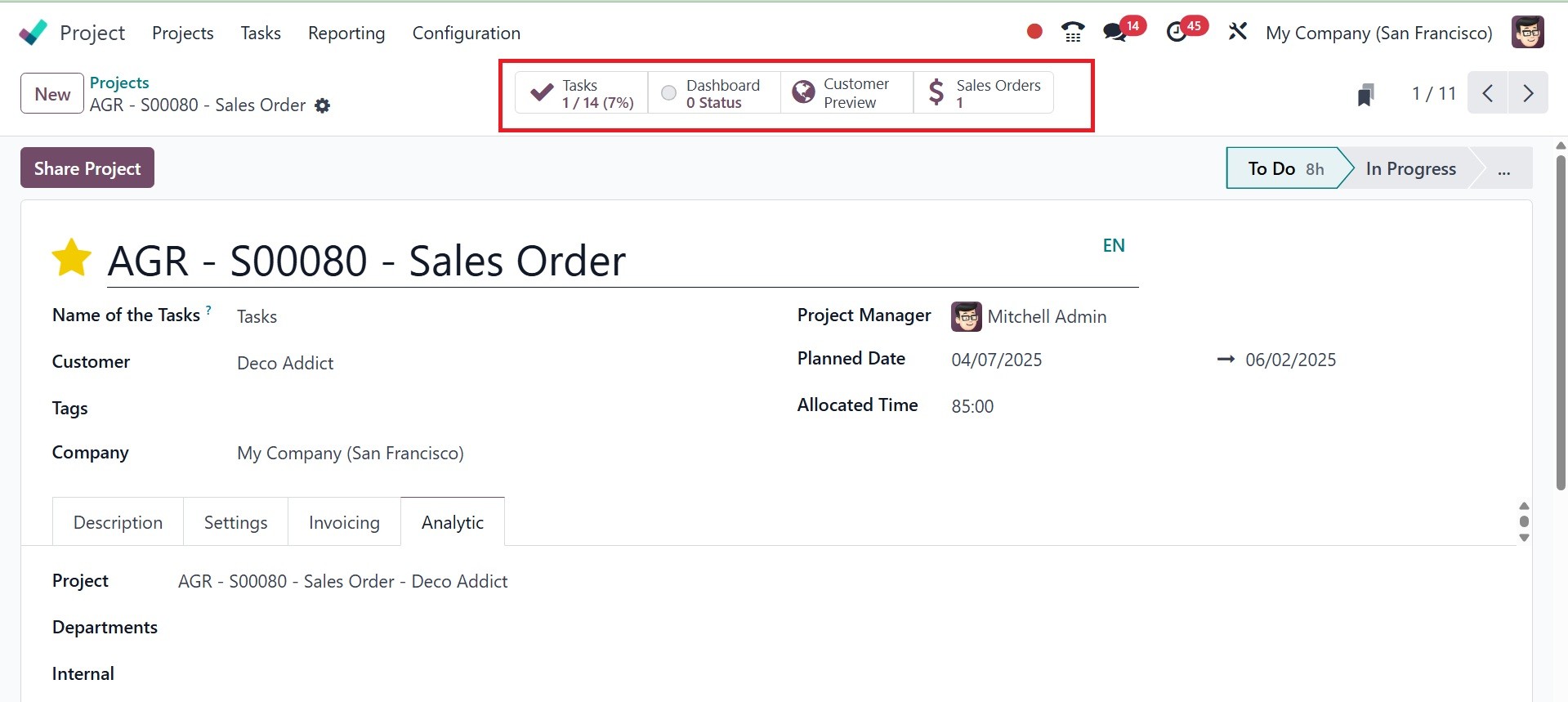The height and width of the screenshot is (702, 1568).
Task: Click Mitchell Admin's manager avatar
Action: 966,316
